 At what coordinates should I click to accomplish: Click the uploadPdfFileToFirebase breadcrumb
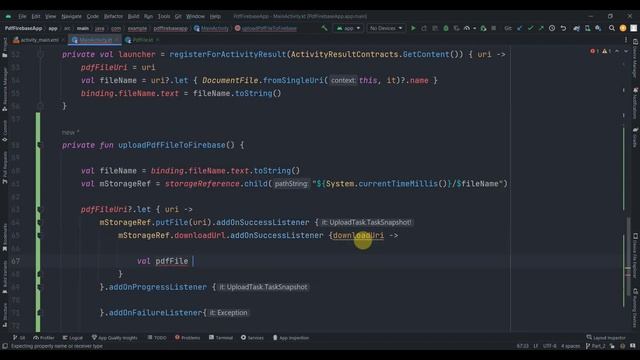point(266,29)
